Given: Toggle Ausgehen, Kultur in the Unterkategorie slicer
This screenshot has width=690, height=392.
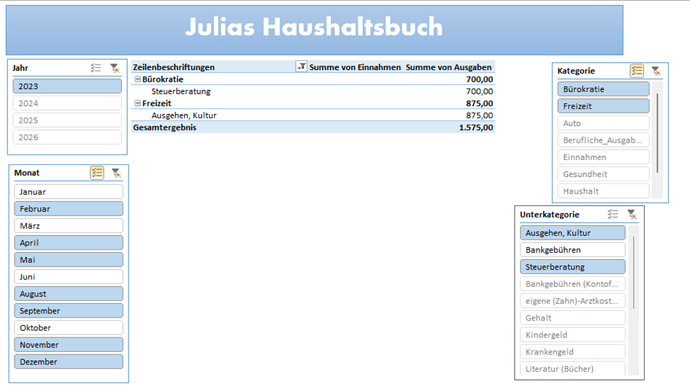Looking at the screenshot, I should point(573,233).
